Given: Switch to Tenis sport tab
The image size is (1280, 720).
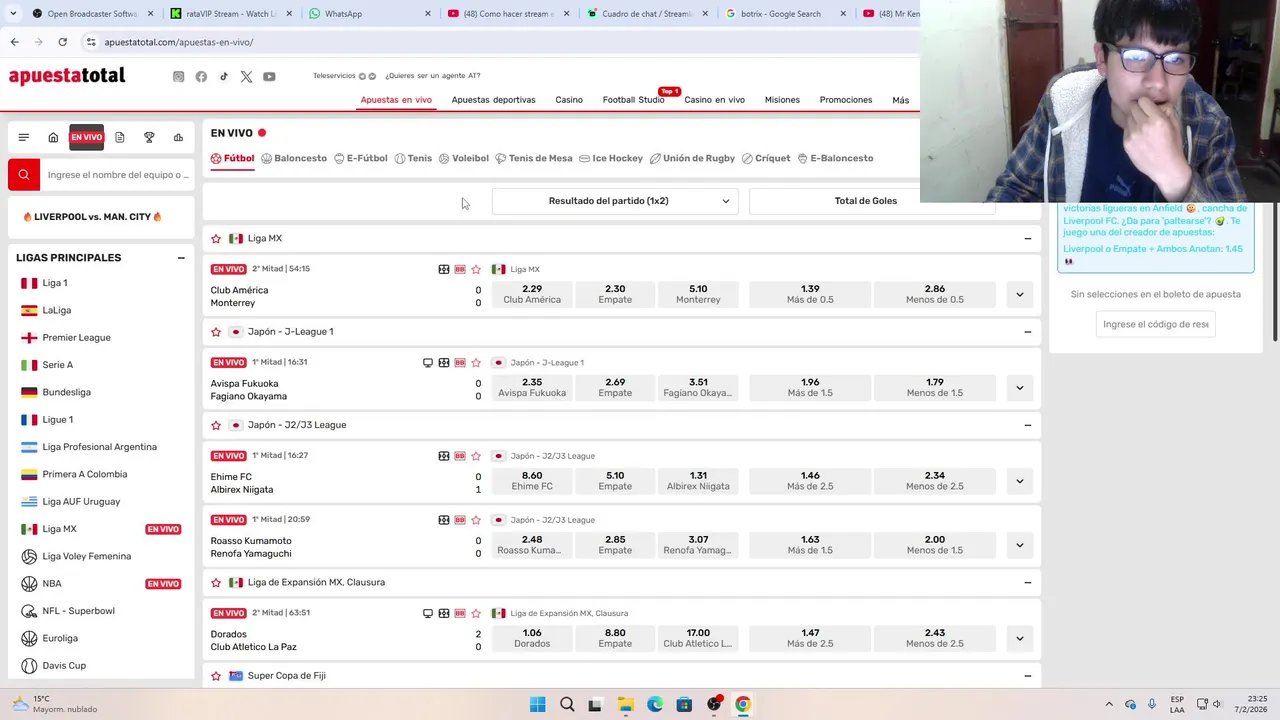Looking at the screenshot, I should pyautogui.click(x=413, y=158).
